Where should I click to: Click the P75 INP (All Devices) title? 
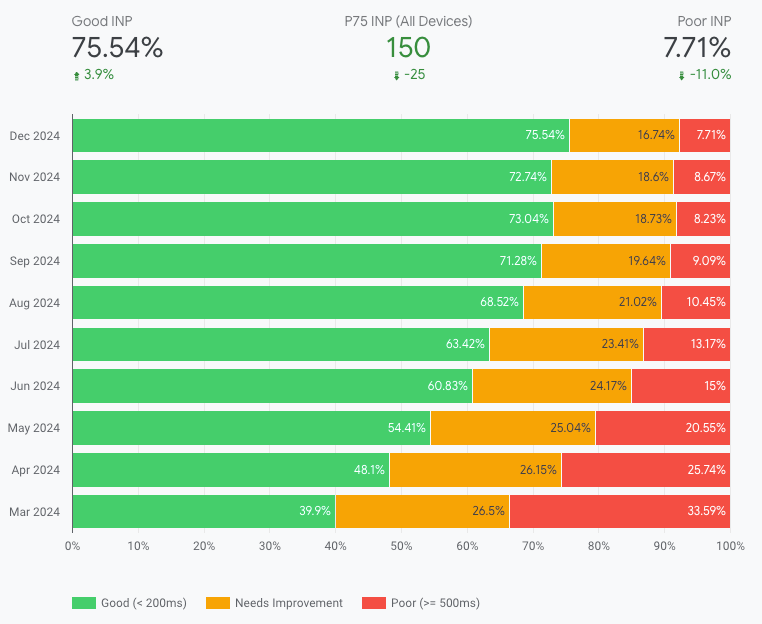pyautogui.click(x=407, y=20)
